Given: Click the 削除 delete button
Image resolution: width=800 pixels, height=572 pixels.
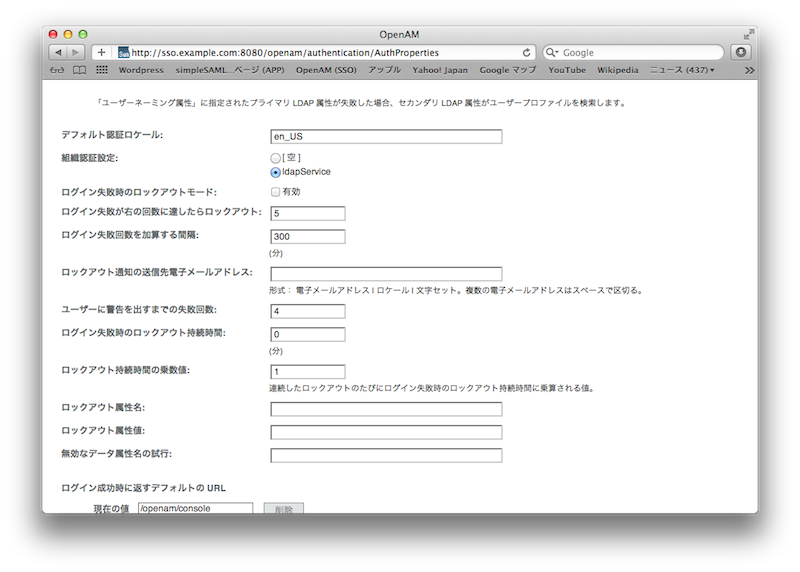Looking at the screenshot, I should pyautogui.click(x=283, y=509).
